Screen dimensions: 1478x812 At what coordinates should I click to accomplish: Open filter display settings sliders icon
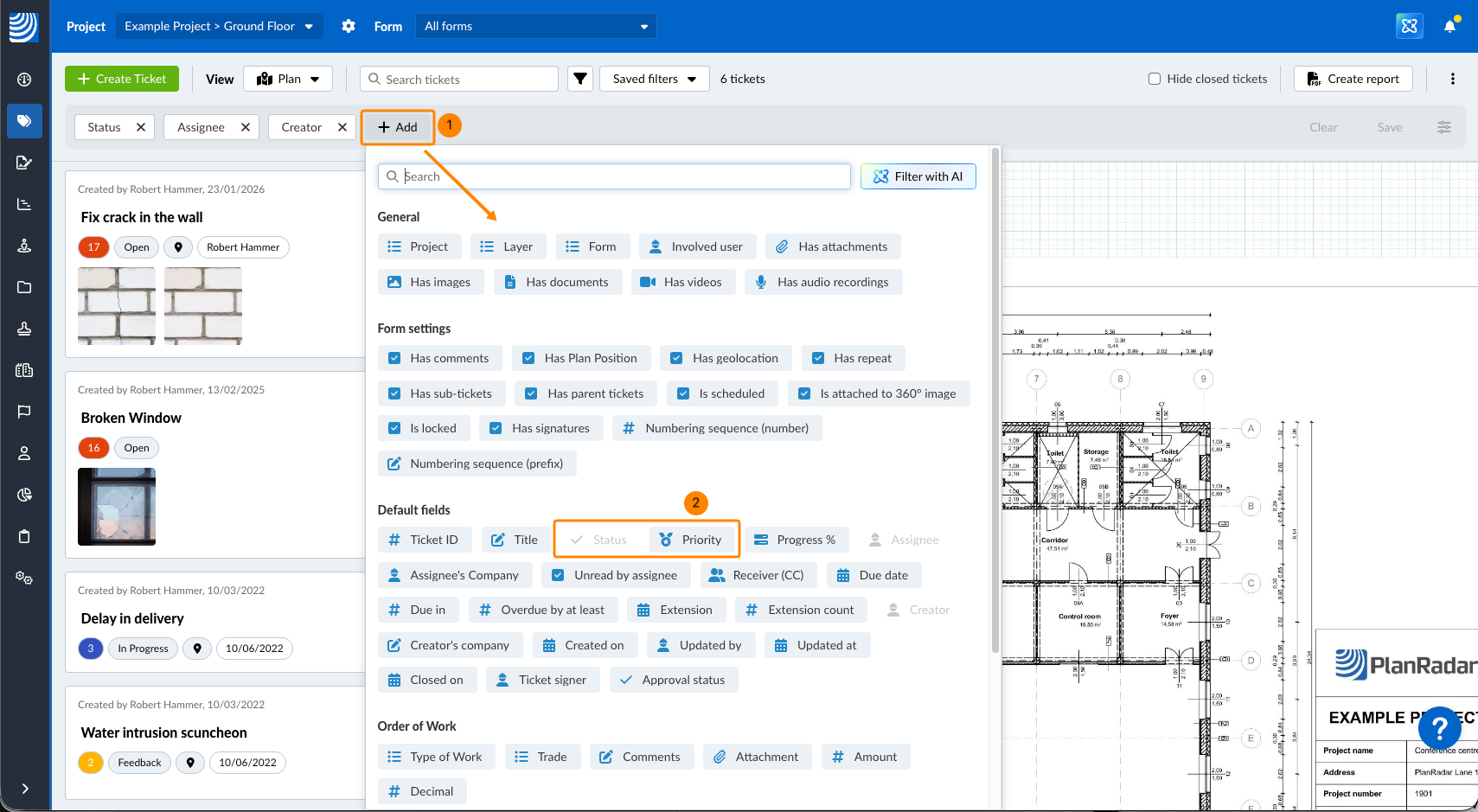1443,127
